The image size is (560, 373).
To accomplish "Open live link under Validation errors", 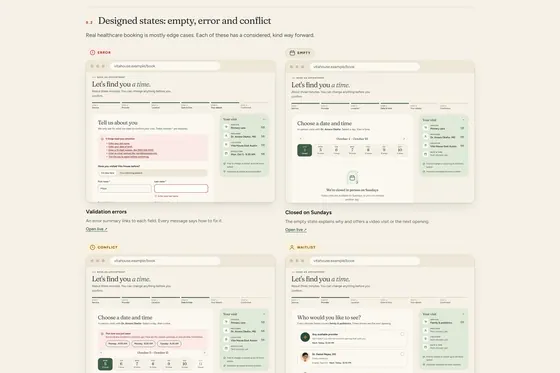I will [96, 229].
